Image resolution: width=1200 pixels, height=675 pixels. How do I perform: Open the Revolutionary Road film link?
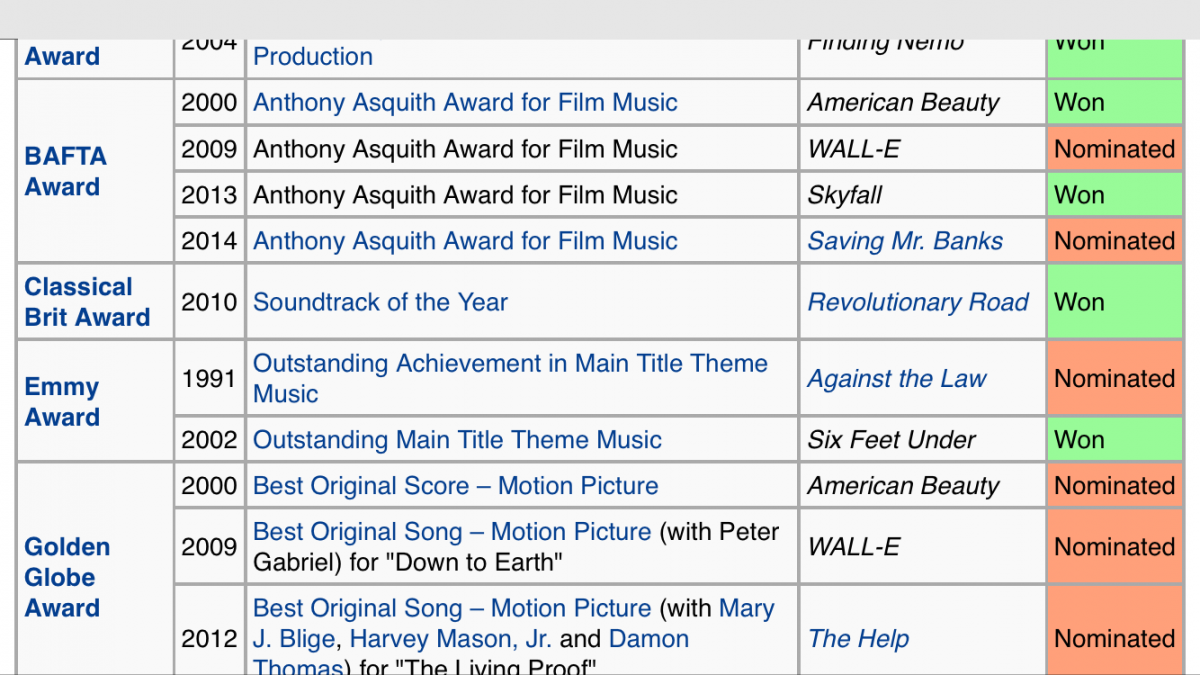point(918,302)
